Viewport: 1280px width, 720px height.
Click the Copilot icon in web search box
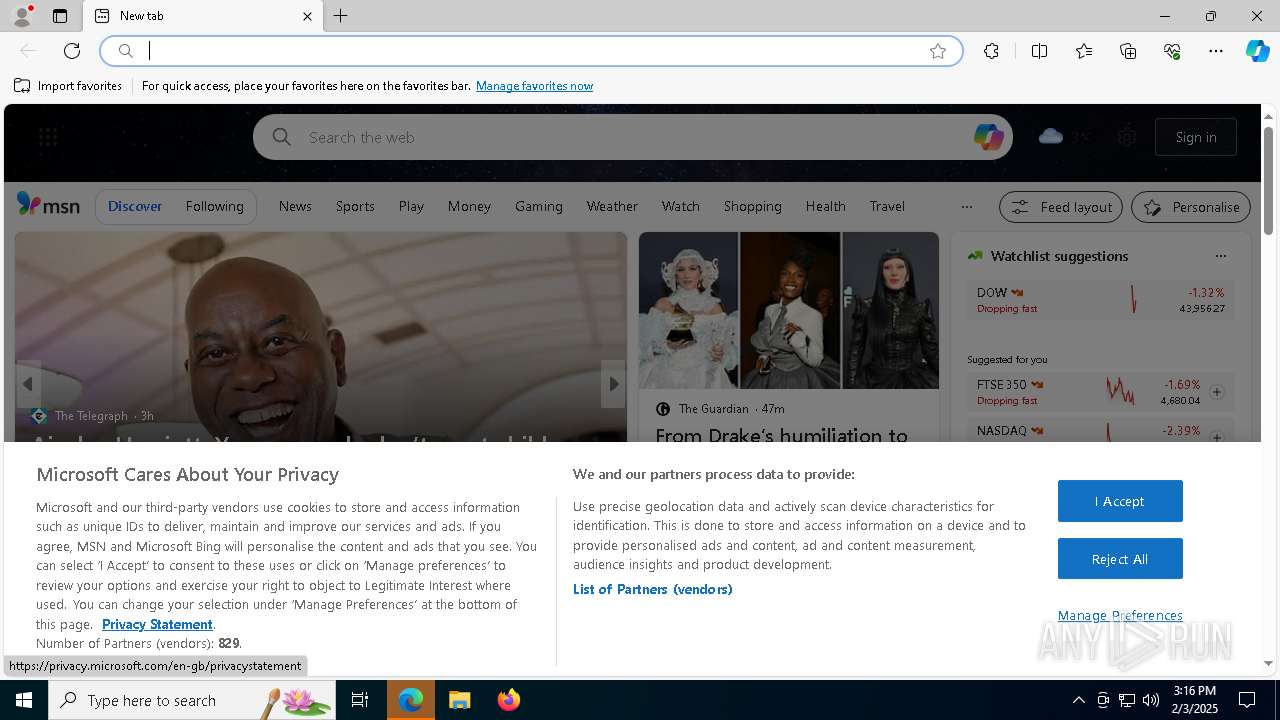pos(988,137)
